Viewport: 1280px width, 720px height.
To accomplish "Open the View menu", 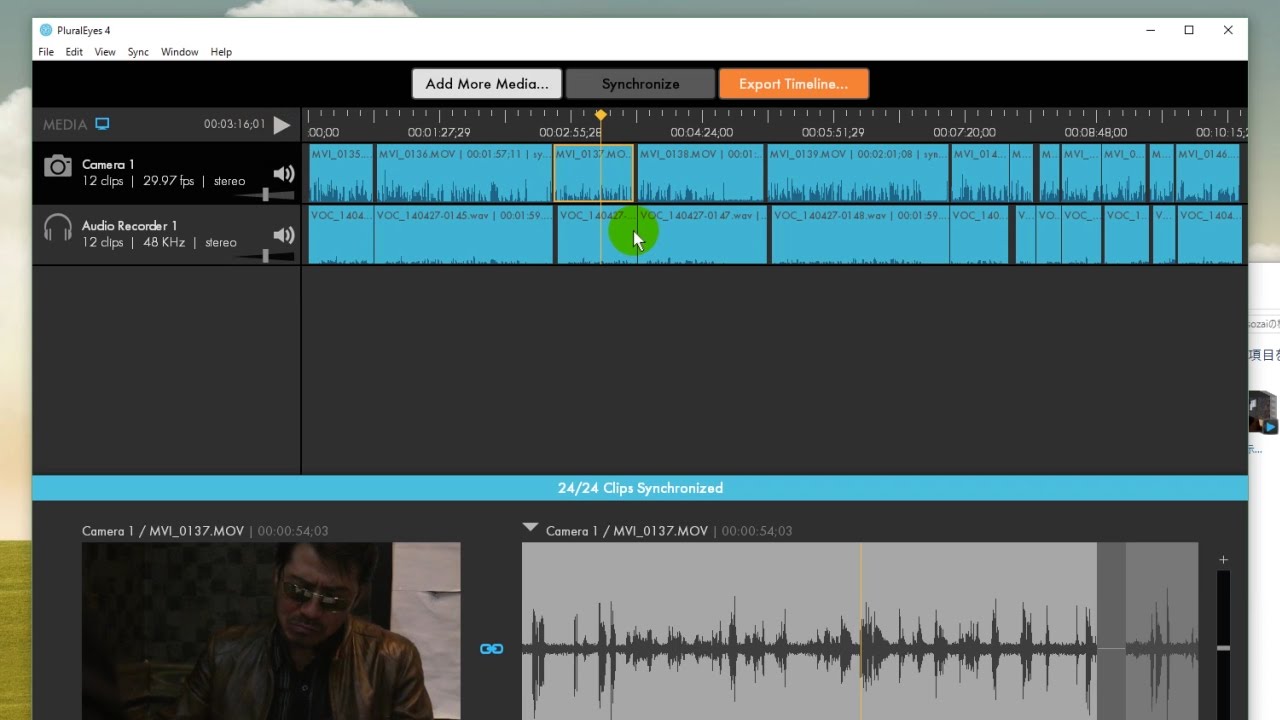I will coord(105,52).
